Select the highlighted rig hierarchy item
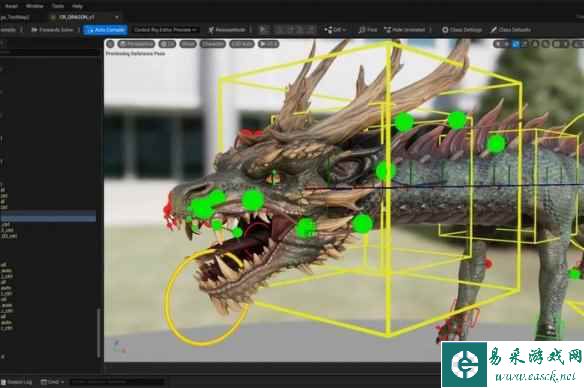This screenshot has width=584, height=388. click(48, 217)
